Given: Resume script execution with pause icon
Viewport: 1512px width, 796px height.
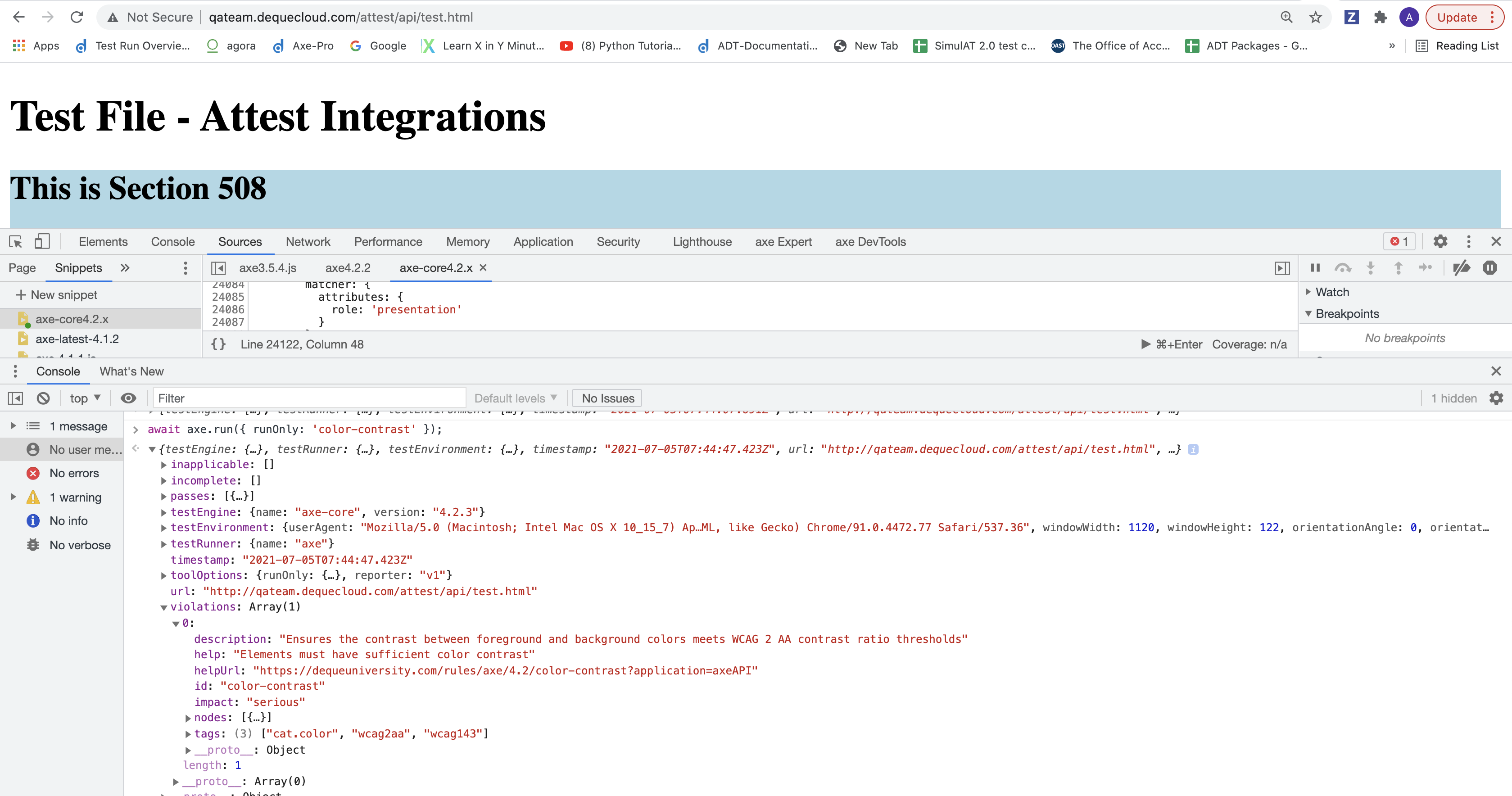Looking at the screenshot, I should (x=1315, y=268).
